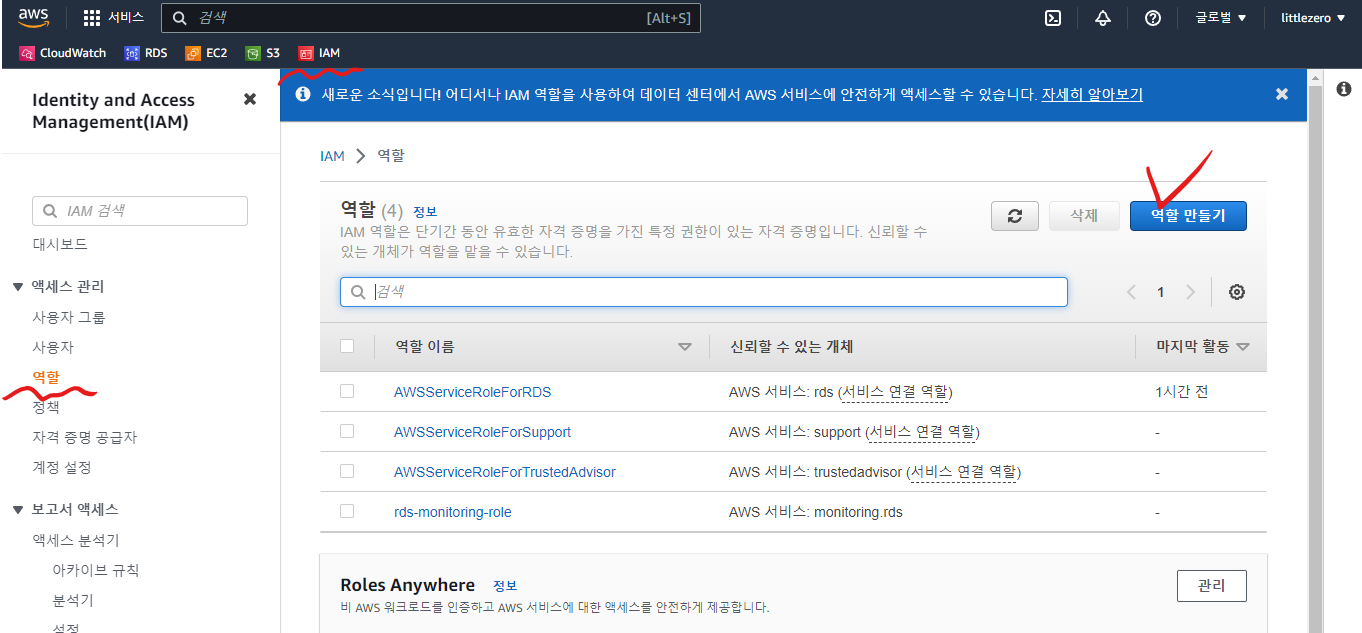
Task: Focus the roles table 검색 filter field
Action: (704, 292)
